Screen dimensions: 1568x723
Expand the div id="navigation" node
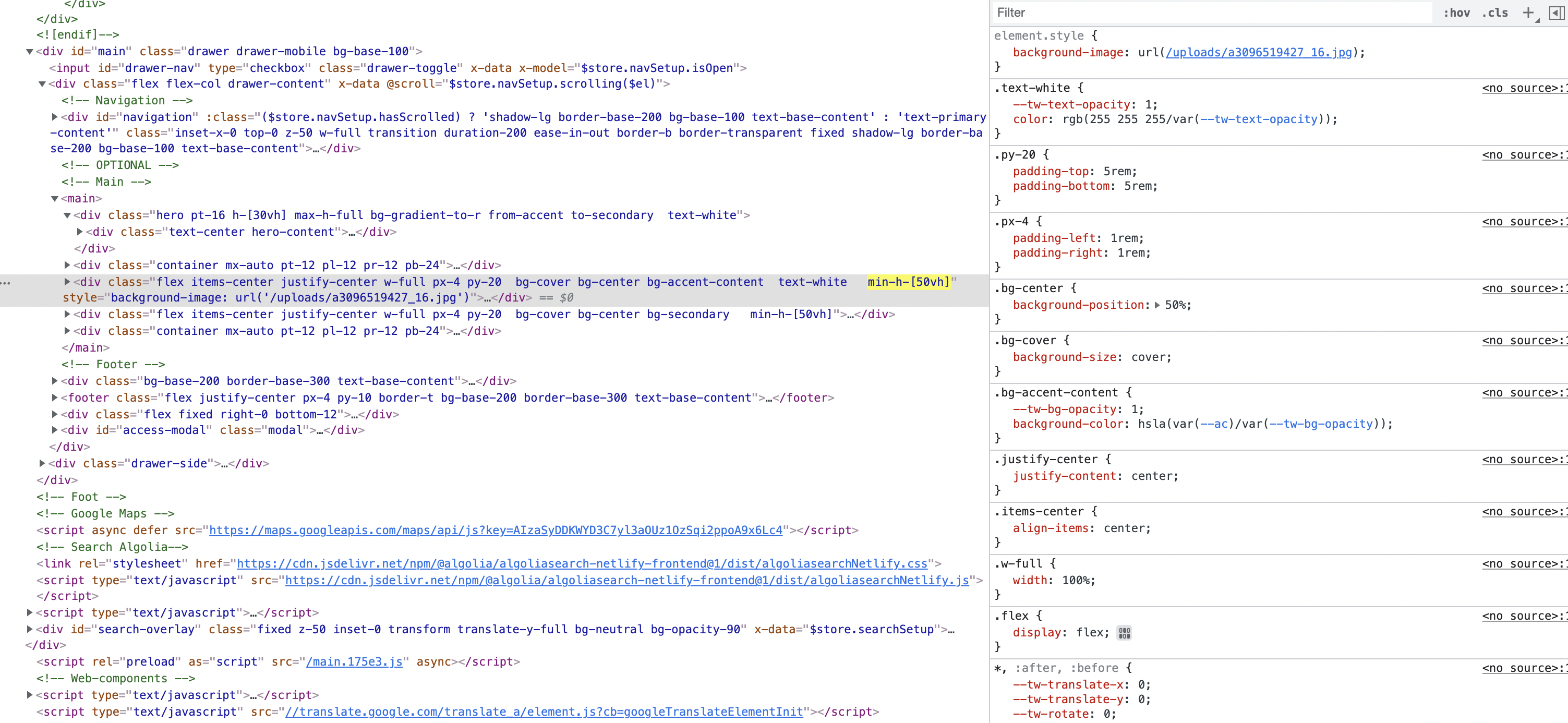tap(55, 117)
